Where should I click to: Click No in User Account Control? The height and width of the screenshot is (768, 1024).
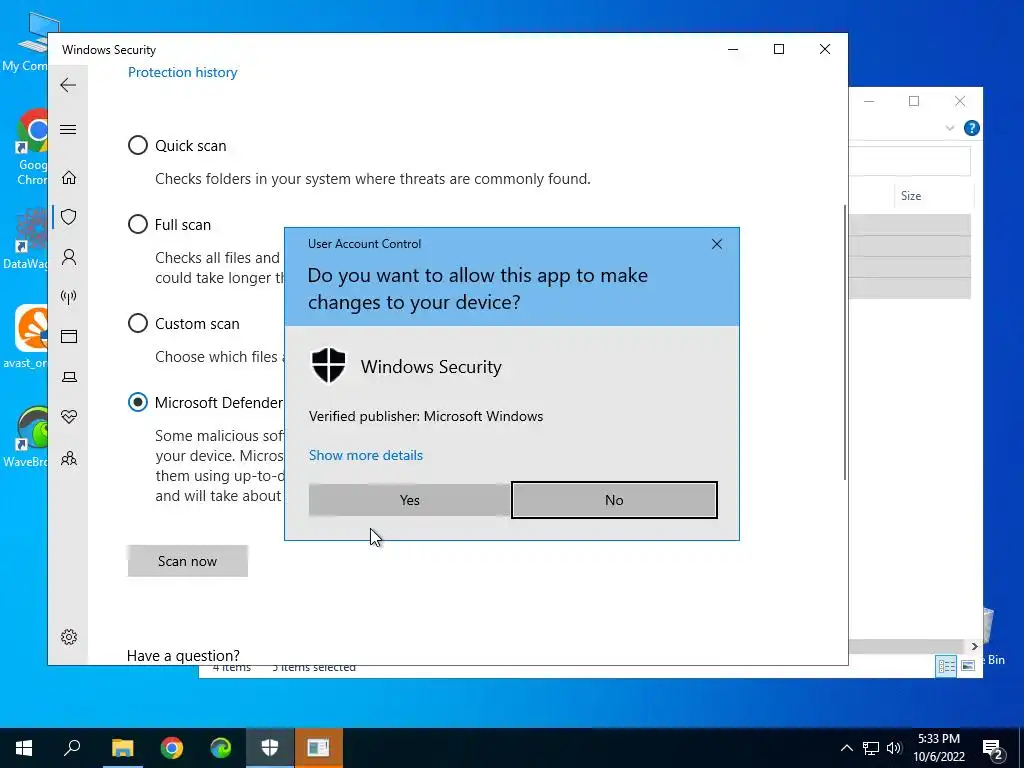coord(614,500)
